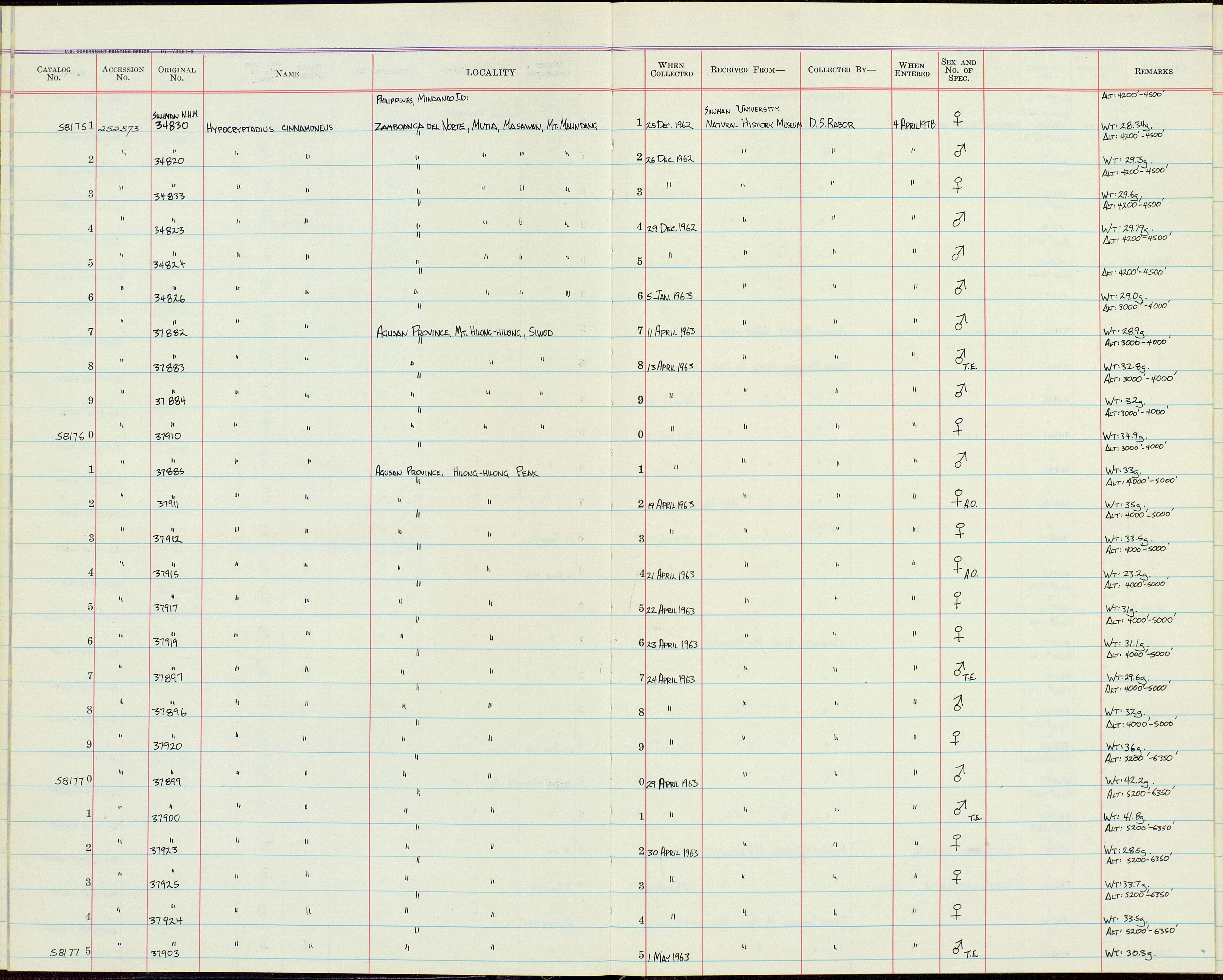
Task: Click collection date '11 April 1963'
Action: (x=671, y=331)
